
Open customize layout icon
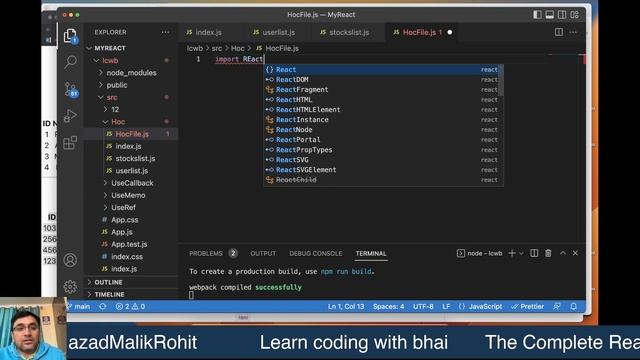[x=575, y=15]
